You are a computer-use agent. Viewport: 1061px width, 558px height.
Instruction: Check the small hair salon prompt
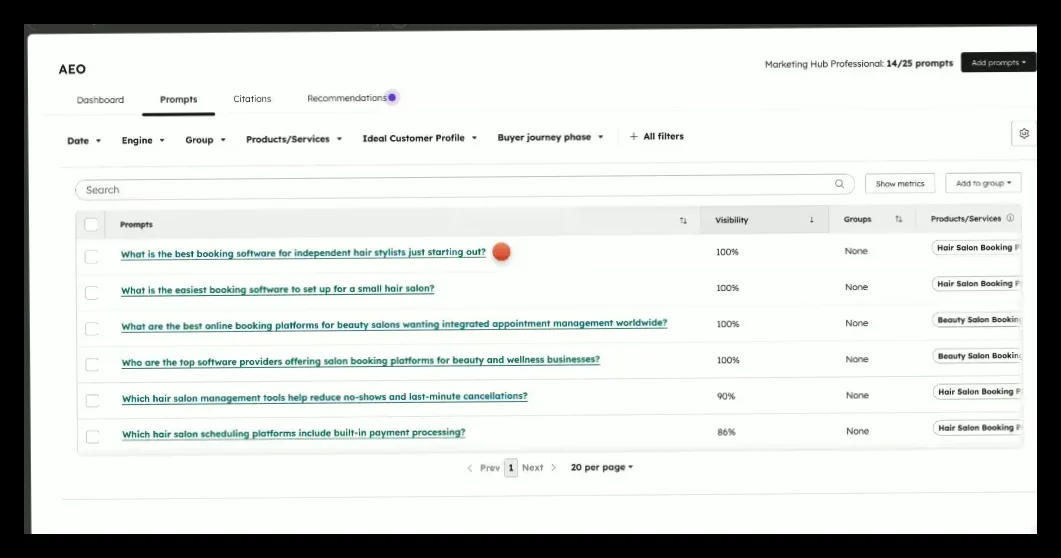click(x=91, y=292)
